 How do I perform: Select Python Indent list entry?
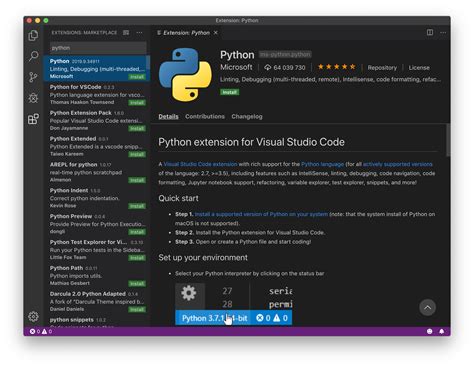pyautogui.click(x=96, y=198)
